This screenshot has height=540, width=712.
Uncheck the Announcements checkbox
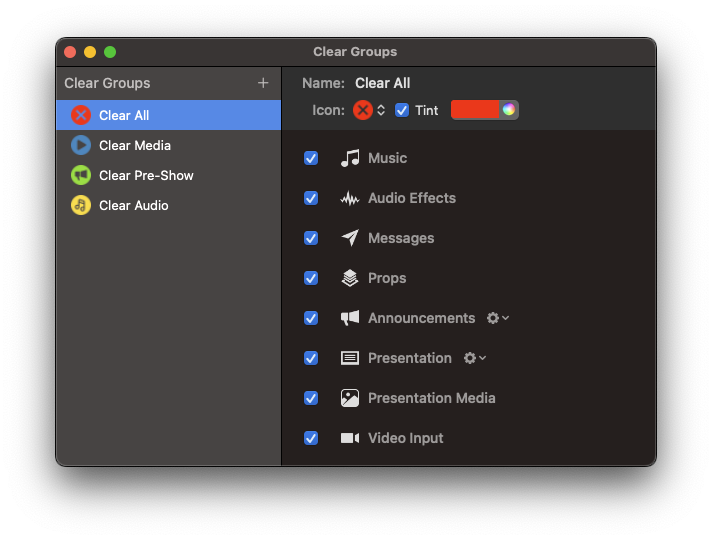pos(311,318)
